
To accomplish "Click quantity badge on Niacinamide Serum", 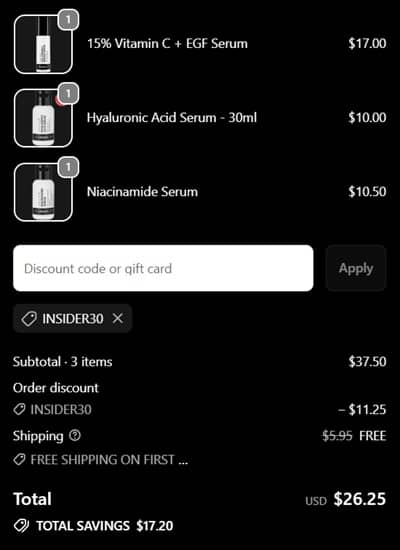I will pyautogui.click(x=68, y=167).
